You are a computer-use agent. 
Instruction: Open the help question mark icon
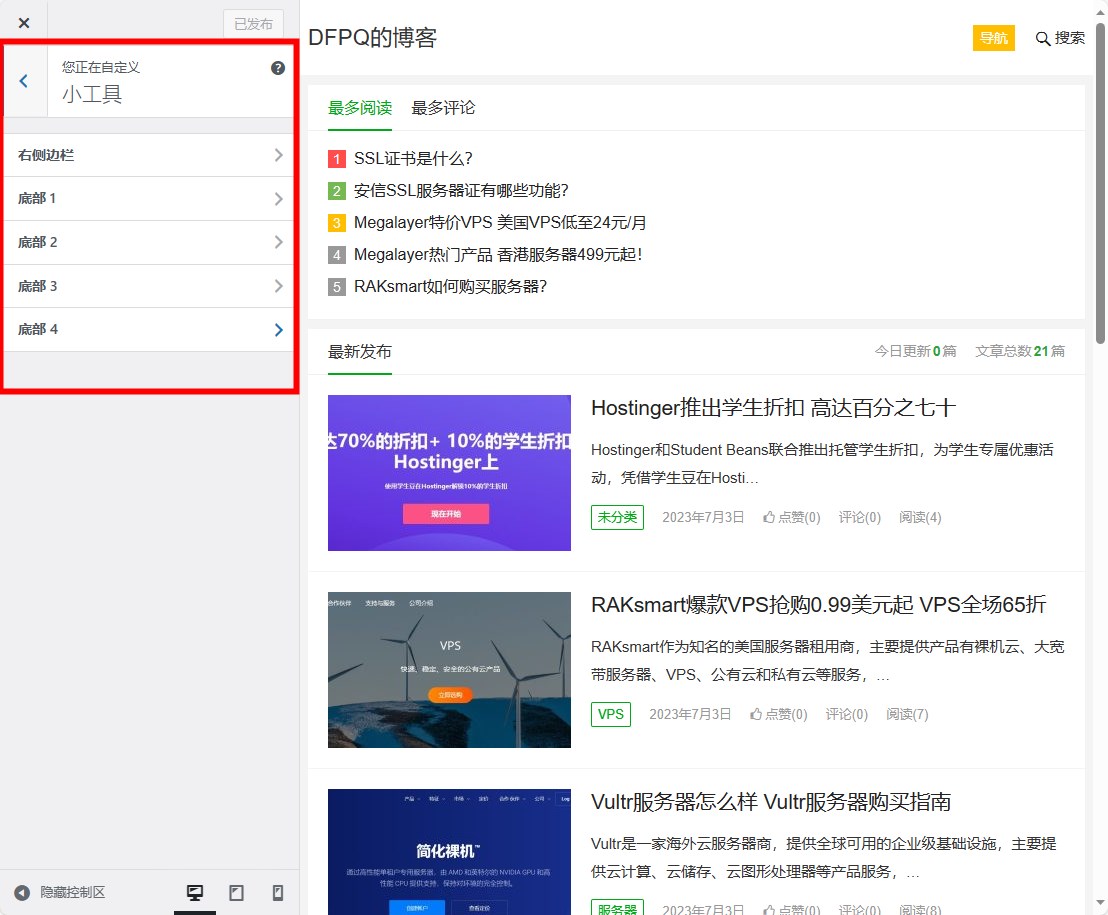[278, 68]
